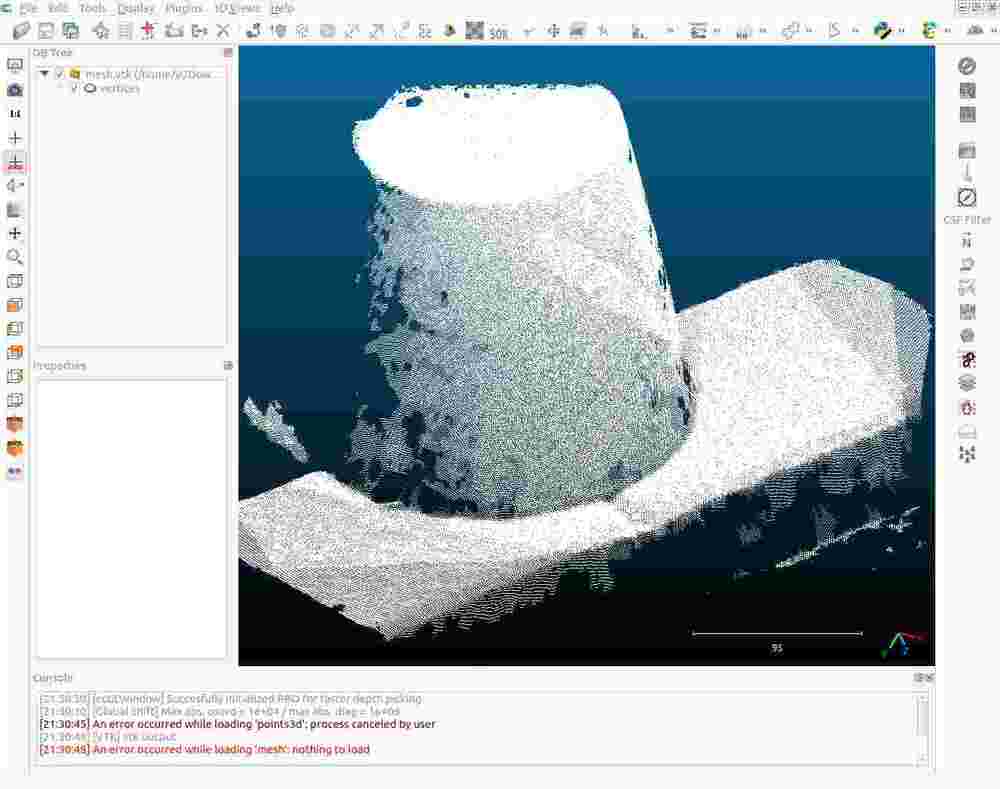Image resolution: width=1000 pixels, height=789 pixels.
Task: Click the Delete (X) toolbar icon
Action: [223, 31]
